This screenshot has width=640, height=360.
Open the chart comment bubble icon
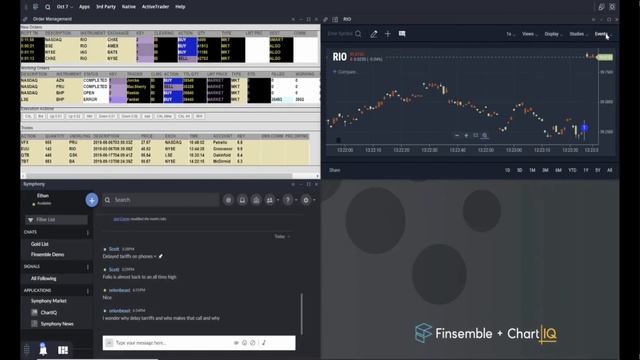(x=402, y=33)
